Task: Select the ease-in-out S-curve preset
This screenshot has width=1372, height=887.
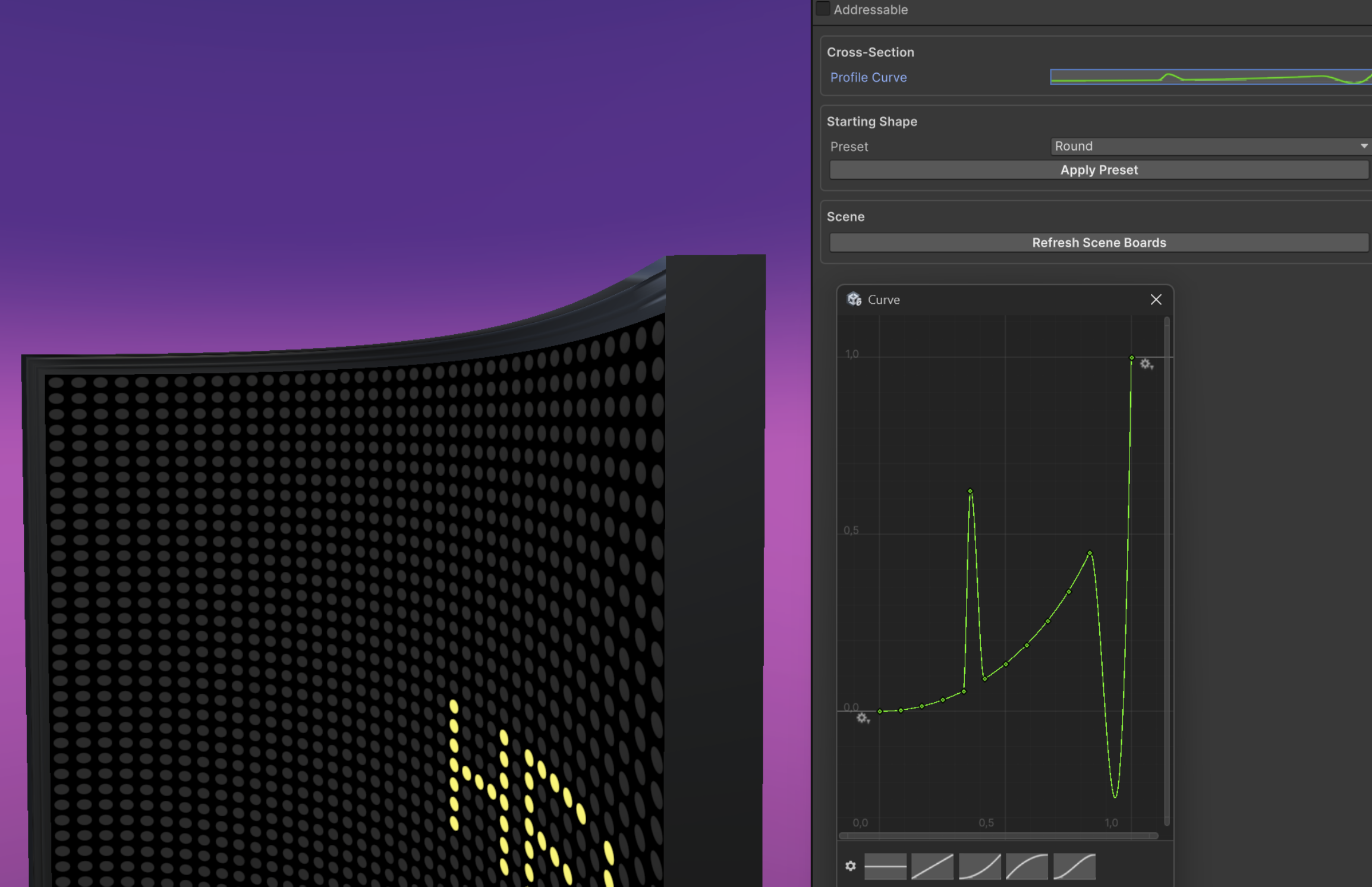Action: pyautogui.click(x=1074, y=866)
